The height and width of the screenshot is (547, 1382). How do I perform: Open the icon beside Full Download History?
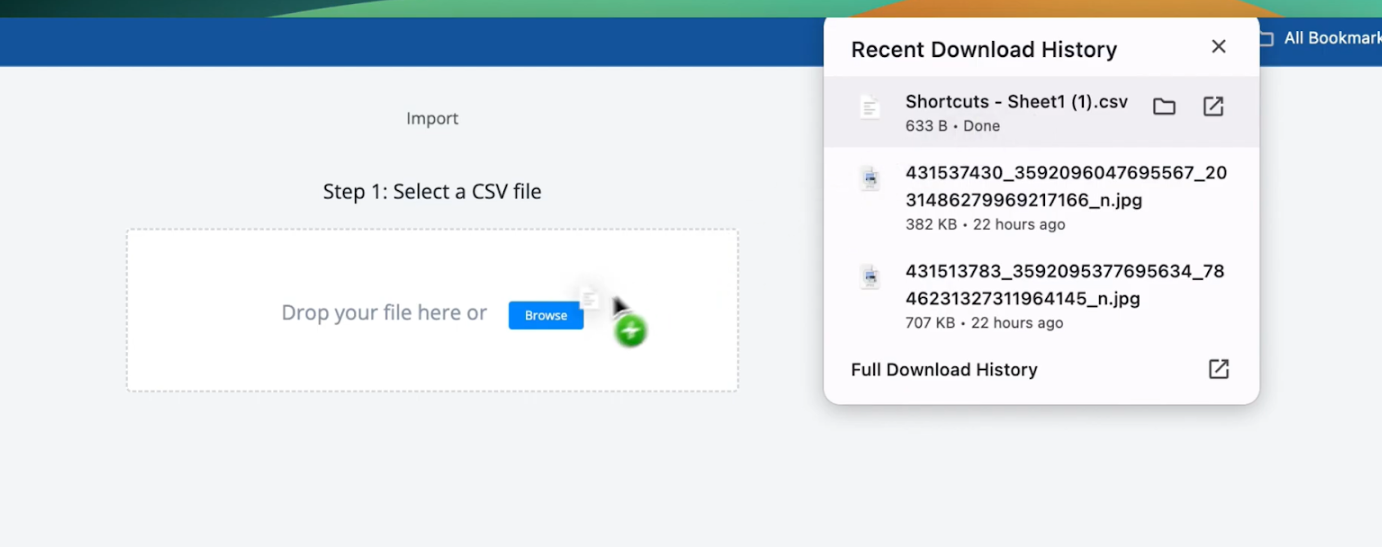[x=1218, y=369]
